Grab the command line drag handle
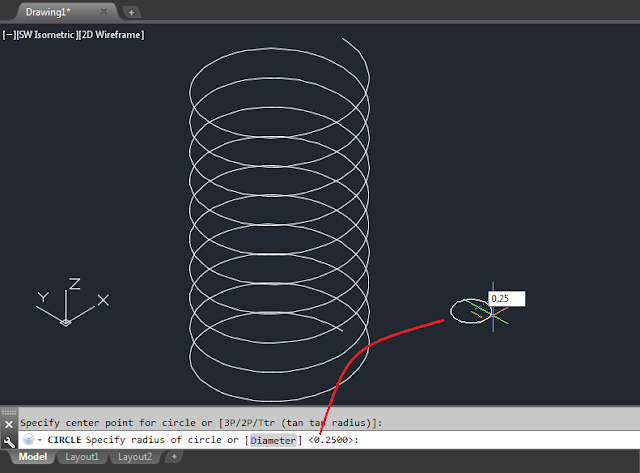The image size is (640, 473). point(9,412)
